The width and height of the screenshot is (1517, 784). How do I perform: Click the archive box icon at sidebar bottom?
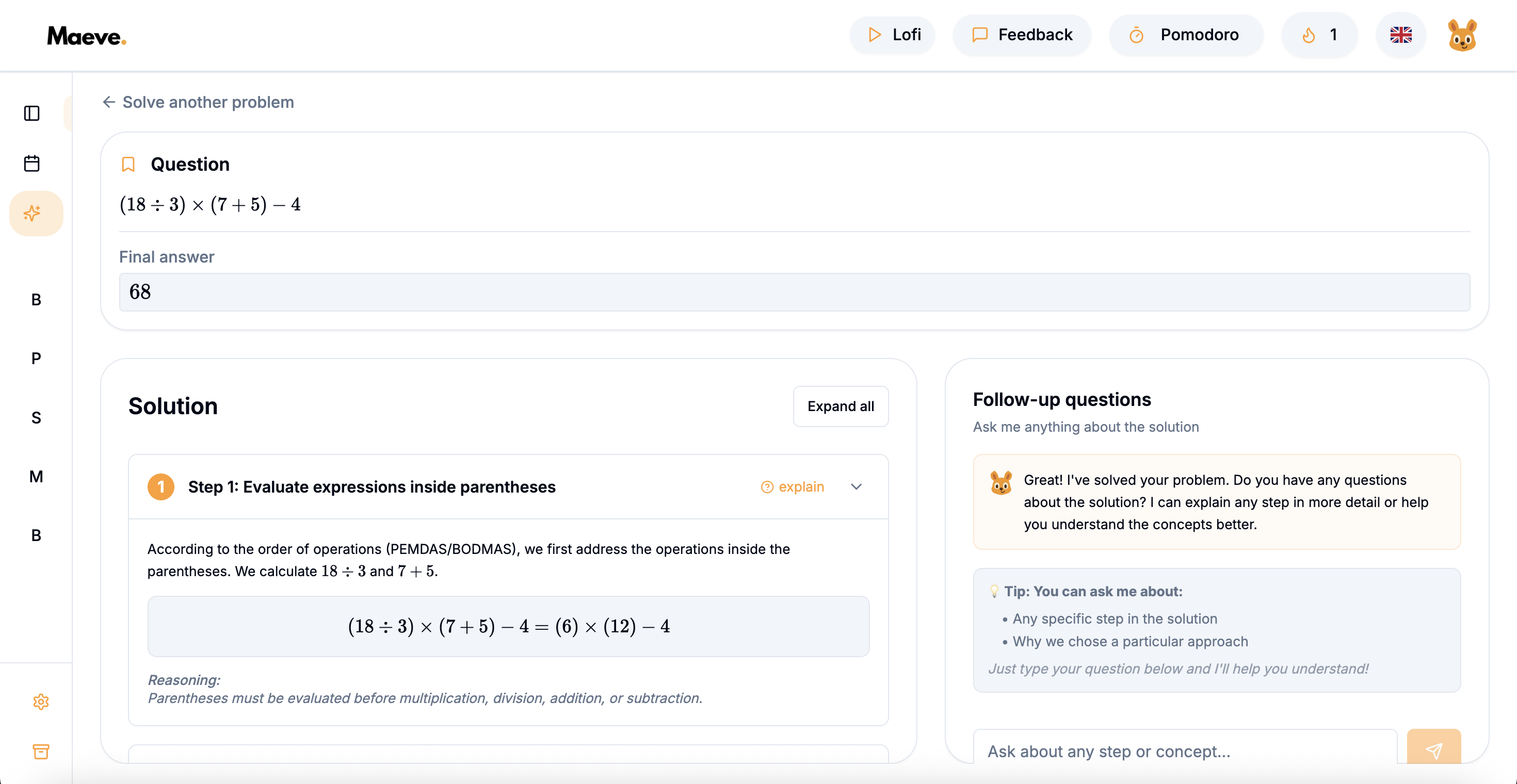[41, 752]
